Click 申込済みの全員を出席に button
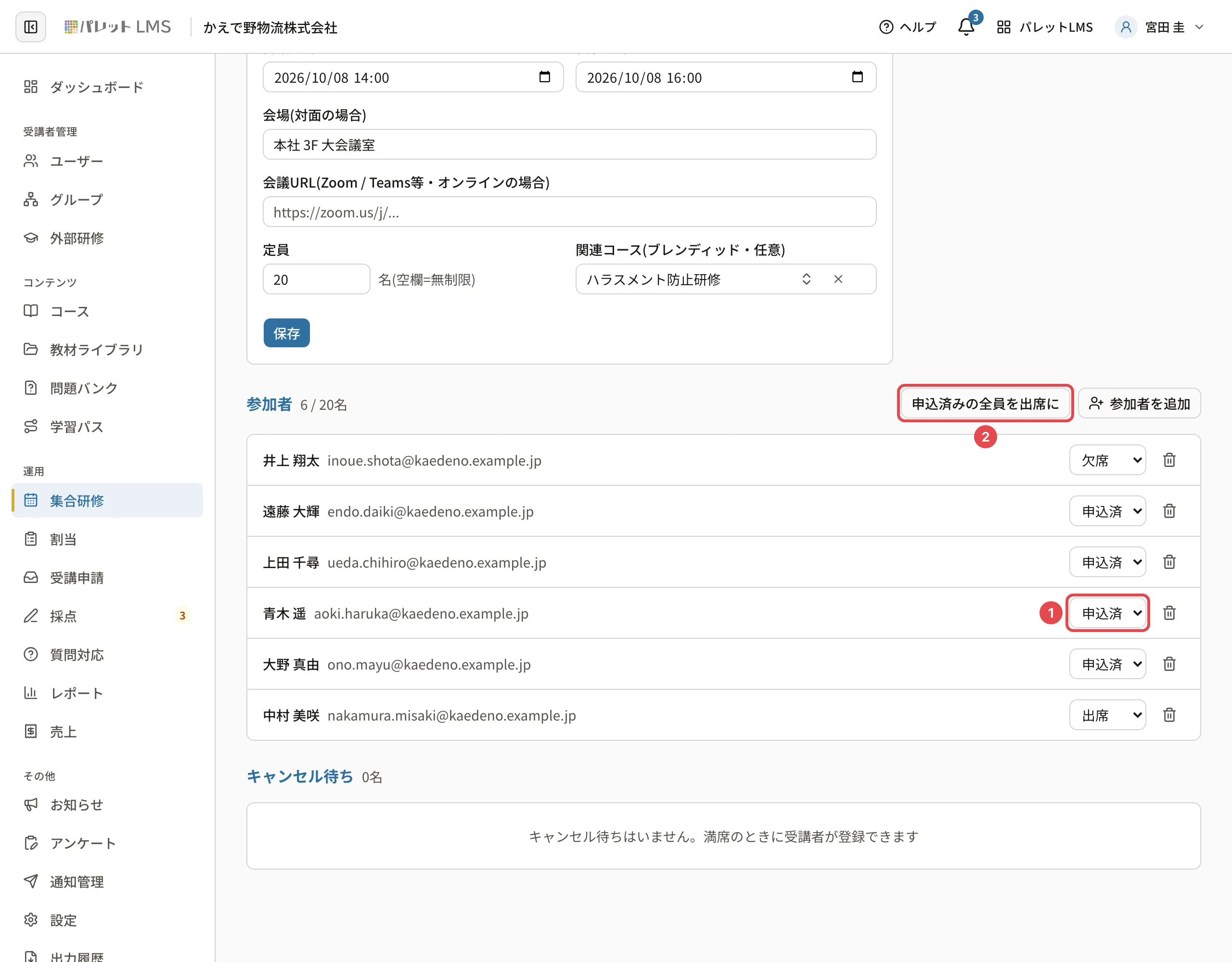Screen dimensions: 1232x962 pos(985,403)
